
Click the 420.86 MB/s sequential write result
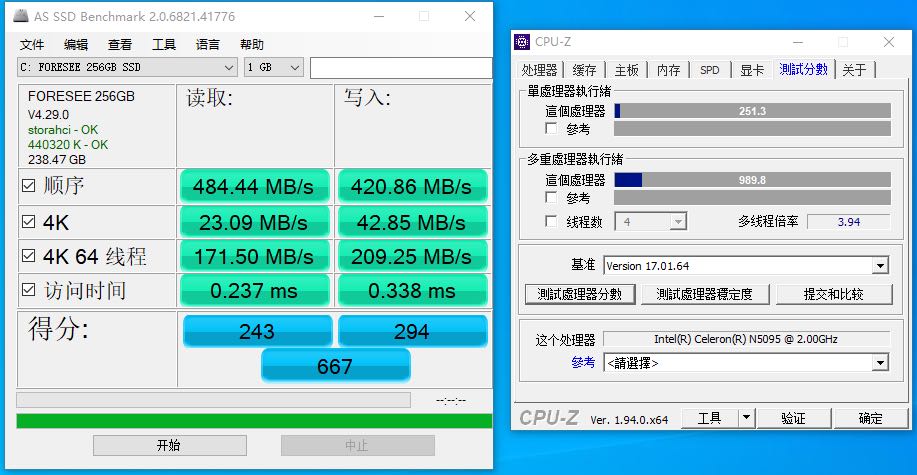(x=412, y=187)
